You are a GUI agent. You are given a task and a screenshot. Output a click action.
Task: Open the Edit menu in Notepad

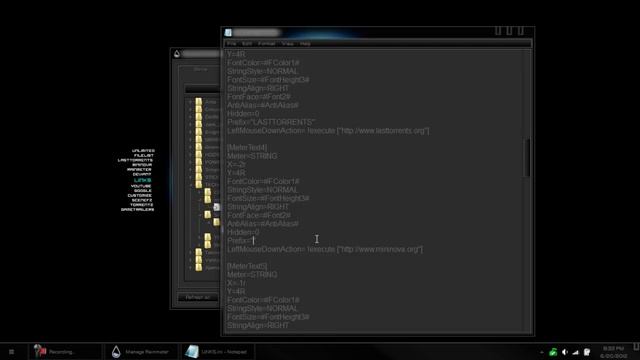click(x=247, y=43)
